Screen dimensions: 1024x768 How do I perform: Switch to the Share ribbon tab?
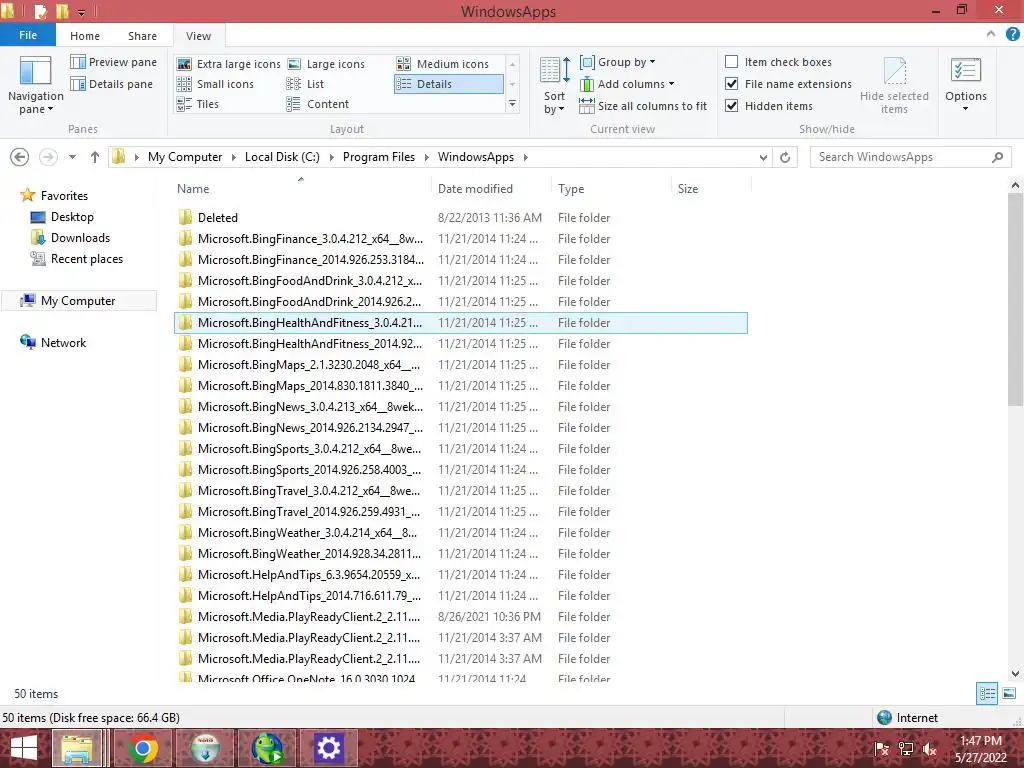tap(142, 36)
